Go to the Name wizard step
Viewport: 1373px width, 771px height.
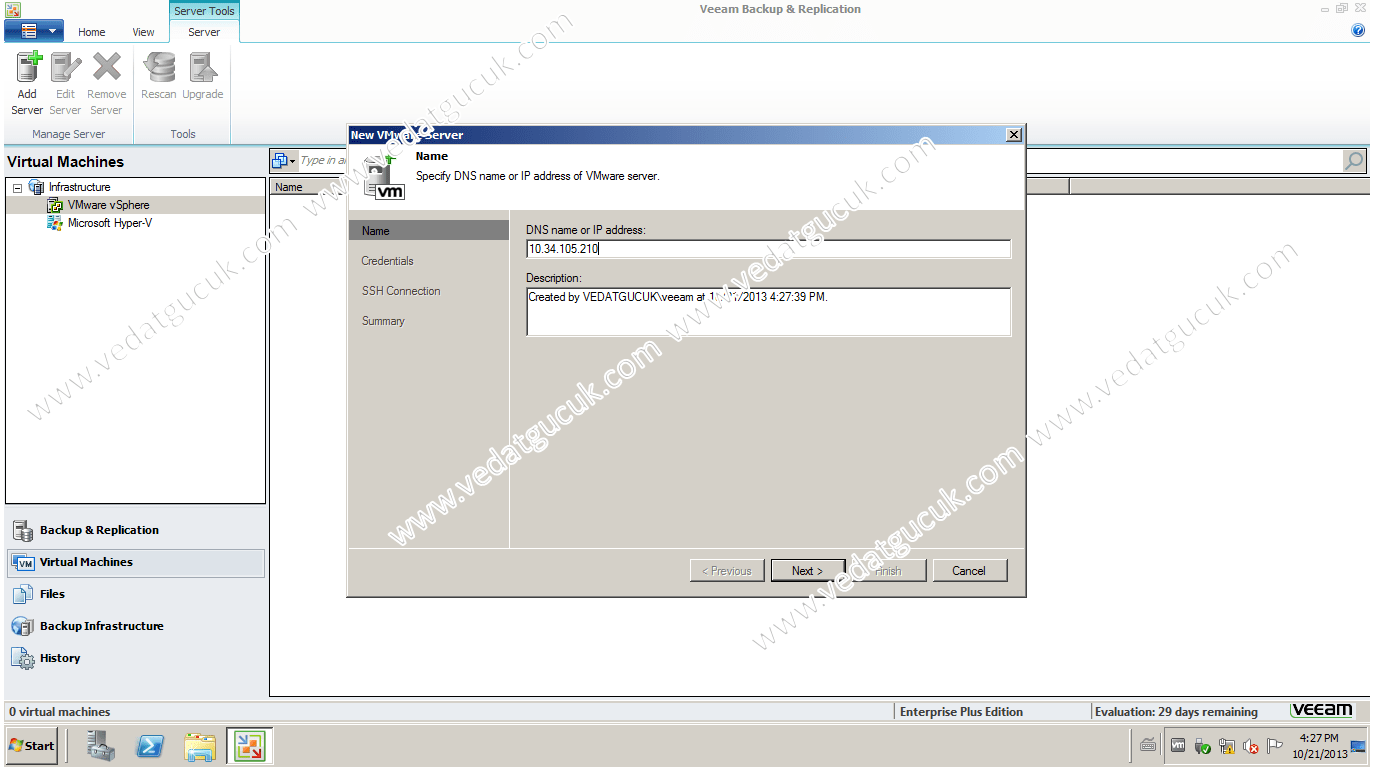pyautogui.click(x=428, y=231)
